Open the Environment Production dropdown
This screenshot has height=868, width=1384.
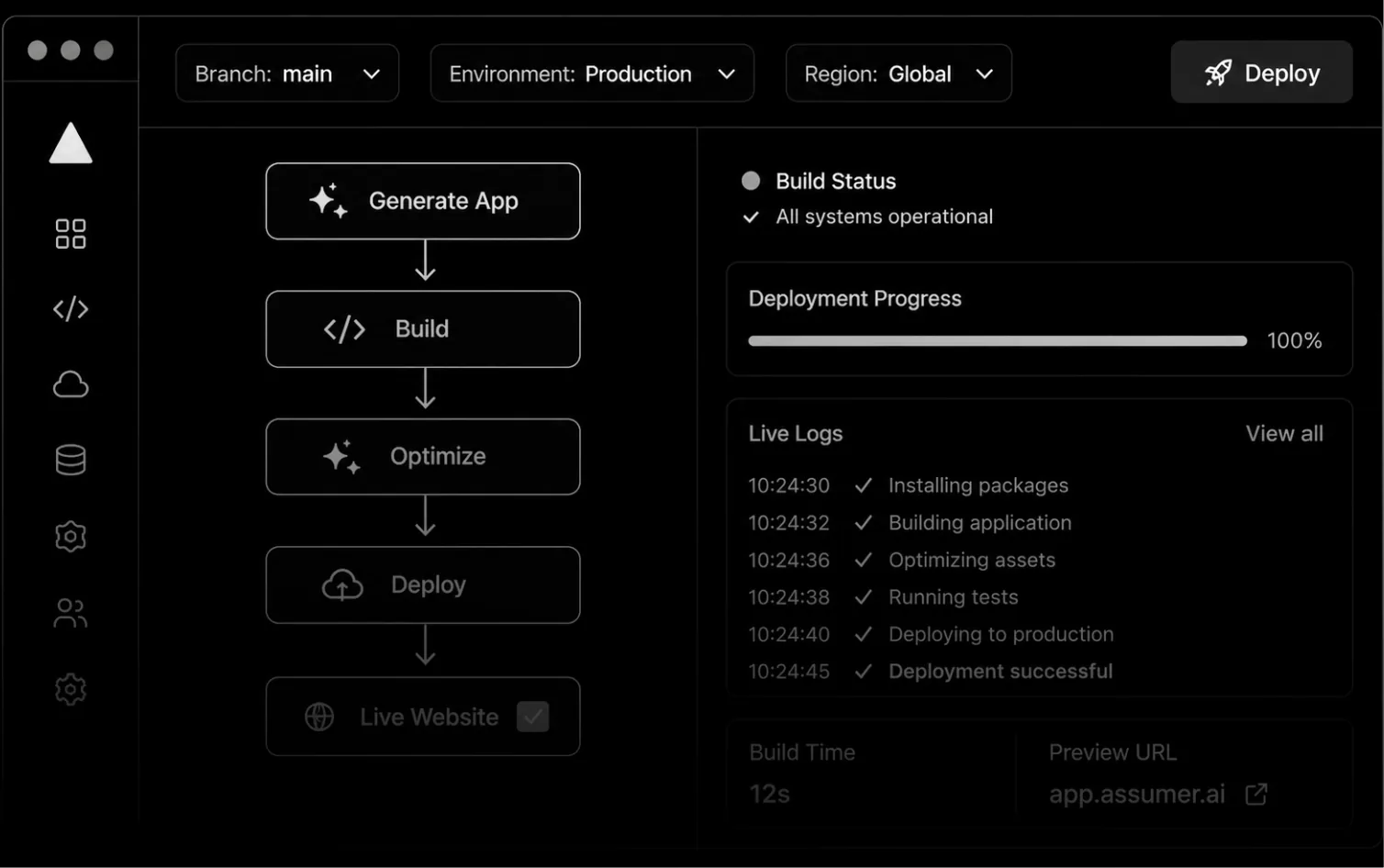pyautogui.click(x=592, y=73)
